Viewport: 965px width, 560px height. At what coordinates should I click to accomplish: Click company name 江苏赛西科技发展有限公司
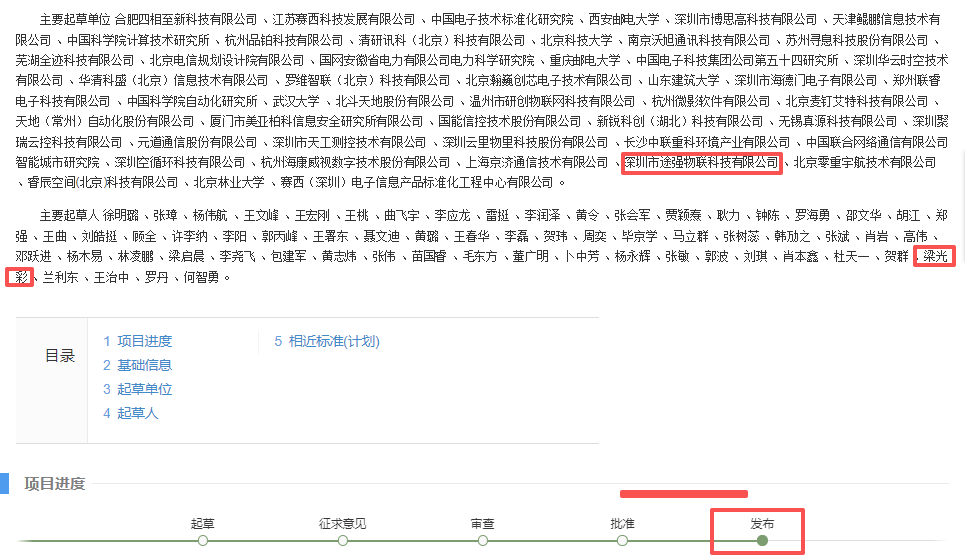[344, 20]
